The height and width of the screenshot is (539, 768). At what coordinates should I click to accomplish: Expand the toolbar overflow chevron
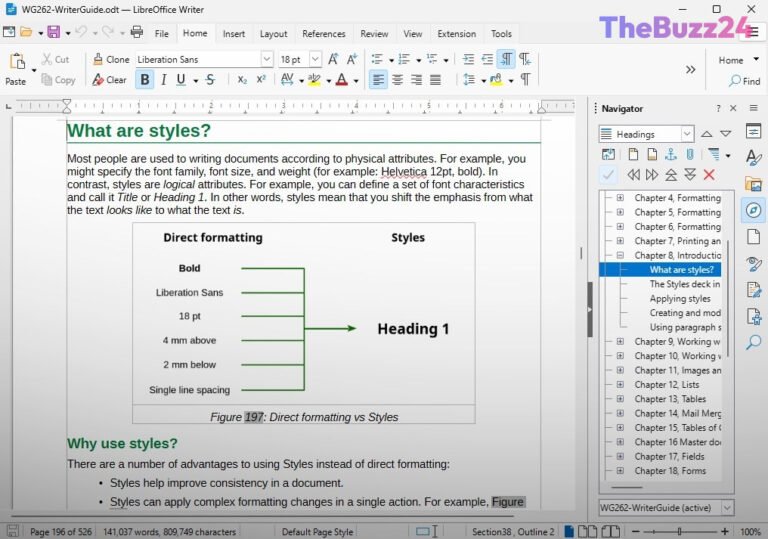pos(691,70)
